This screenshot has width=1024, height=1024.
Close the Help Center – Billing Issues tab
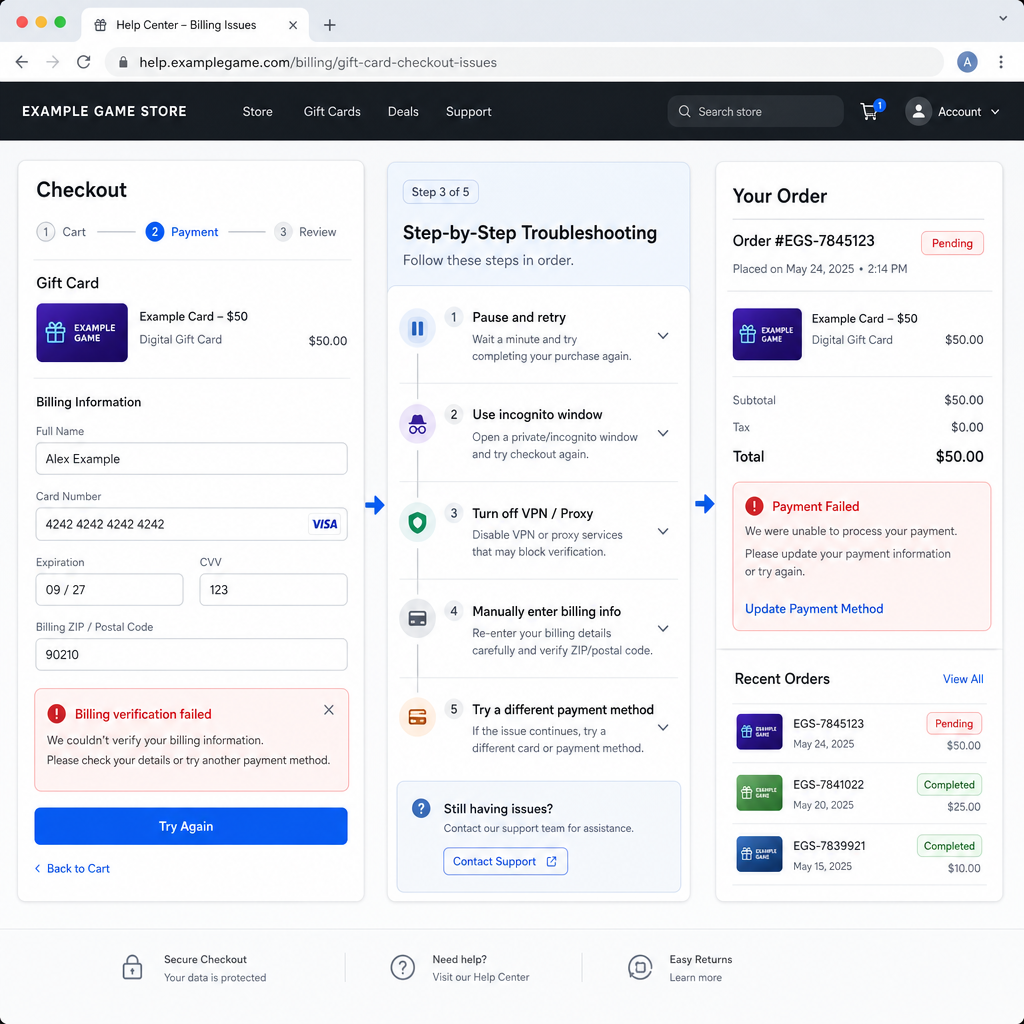point(293,25)
